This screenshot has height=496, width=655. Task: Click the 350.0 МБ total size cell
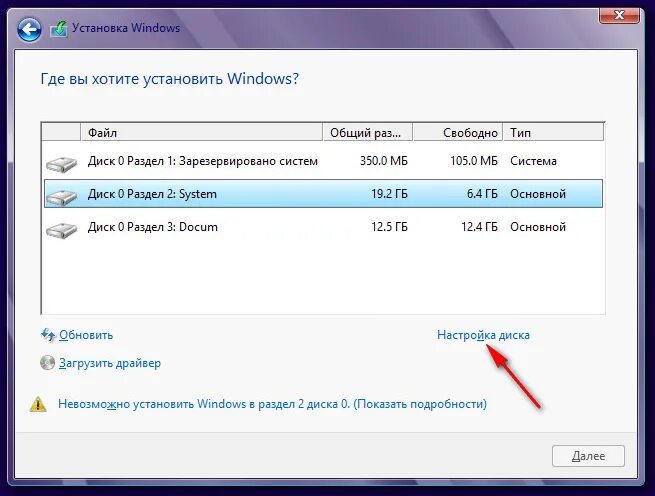(x=383, y=161)
